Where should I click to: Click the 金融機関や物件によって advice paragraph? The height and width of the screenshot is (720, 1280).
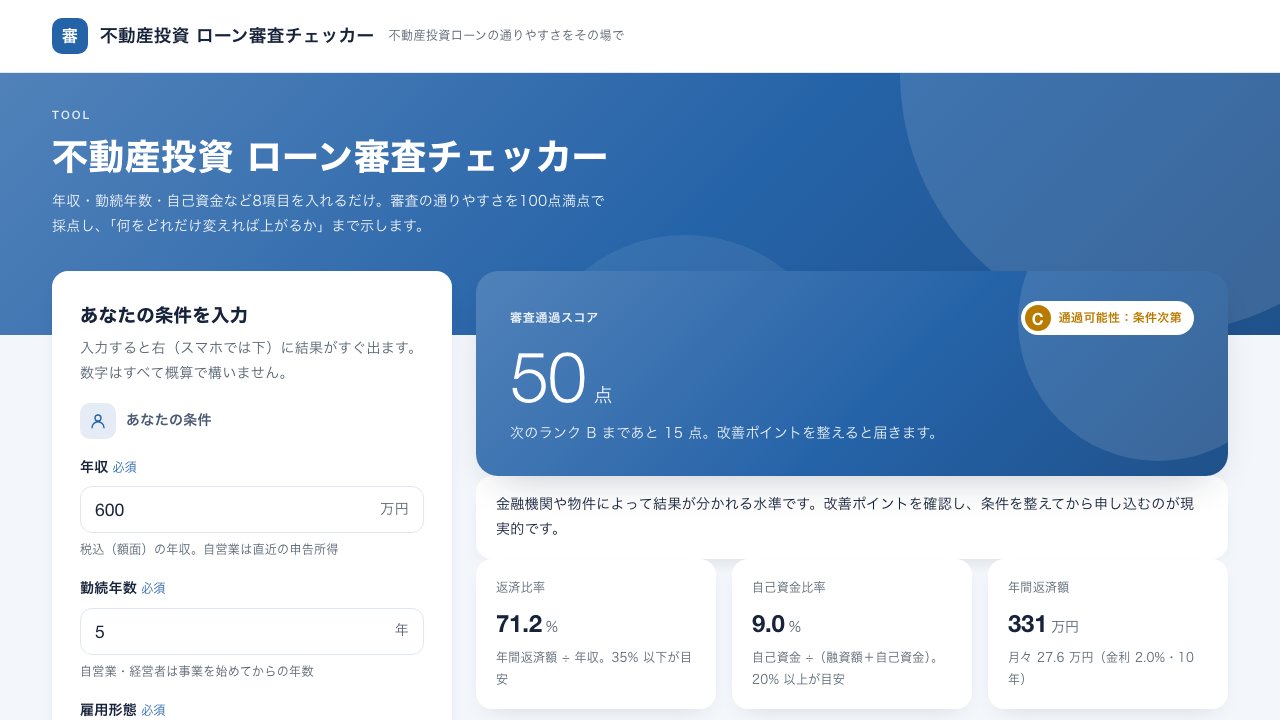click(x=845, y=516)
